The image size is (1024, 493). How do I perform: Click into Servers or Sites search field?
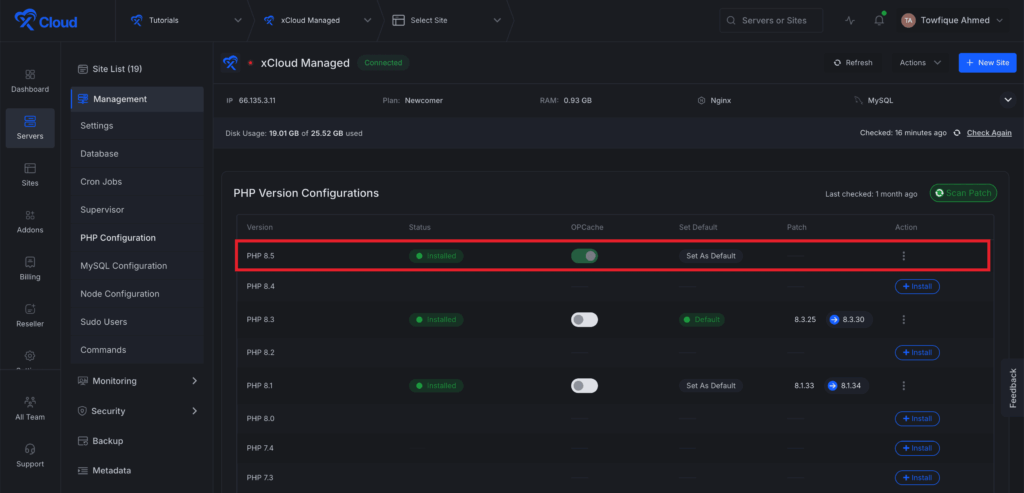(771, 20)
